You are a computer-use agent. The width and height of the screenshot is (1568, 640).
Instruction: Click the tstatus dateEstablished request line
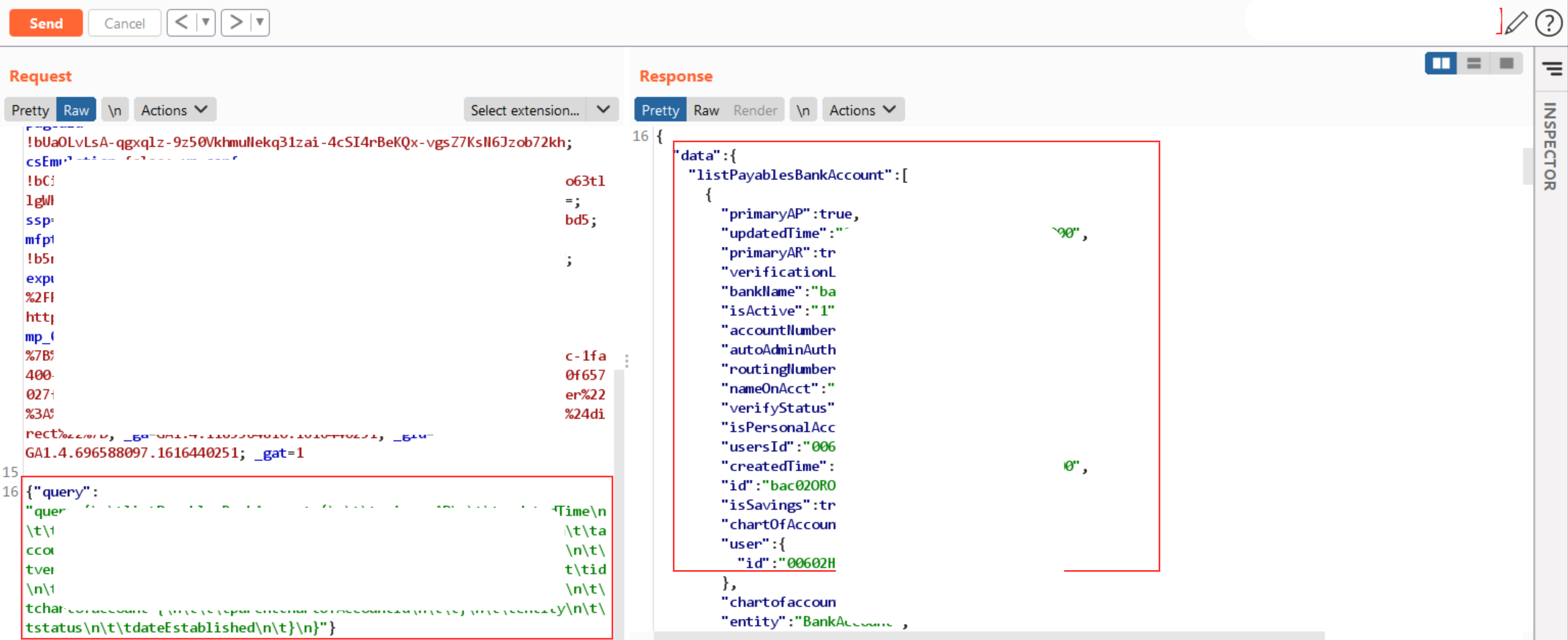(180, 628)
